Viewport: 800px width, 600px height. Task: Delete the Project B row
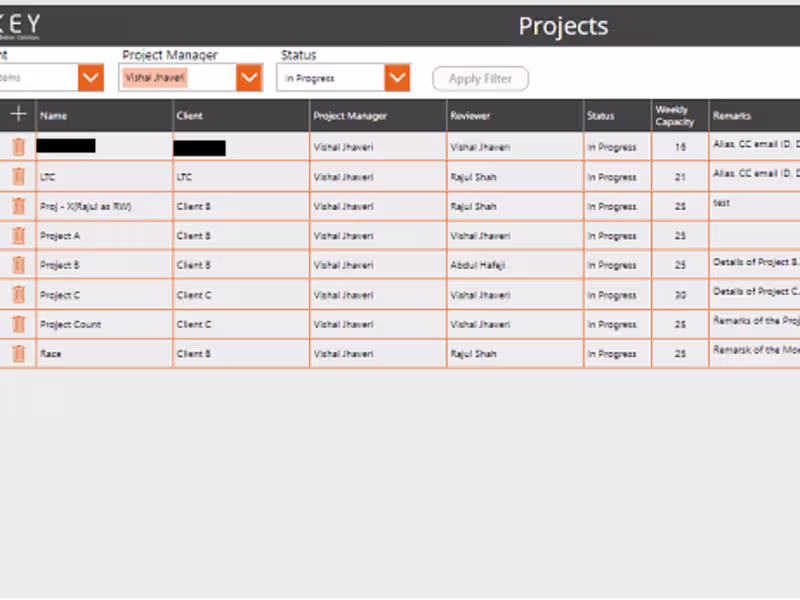pos(17,265)
